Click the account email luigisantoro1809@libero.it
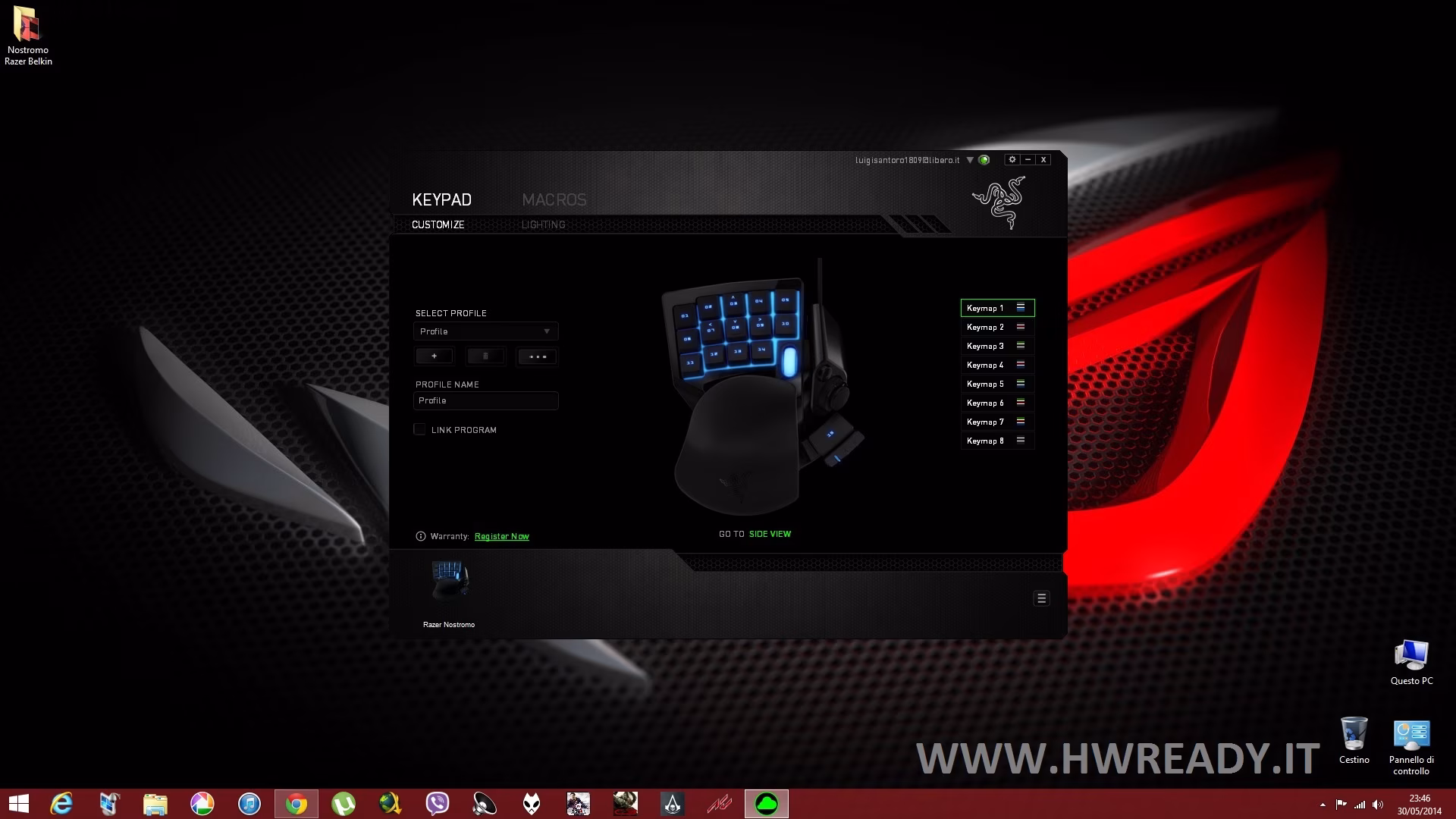The height and width of the screenshot is (819, 1456). coord(908,160)
